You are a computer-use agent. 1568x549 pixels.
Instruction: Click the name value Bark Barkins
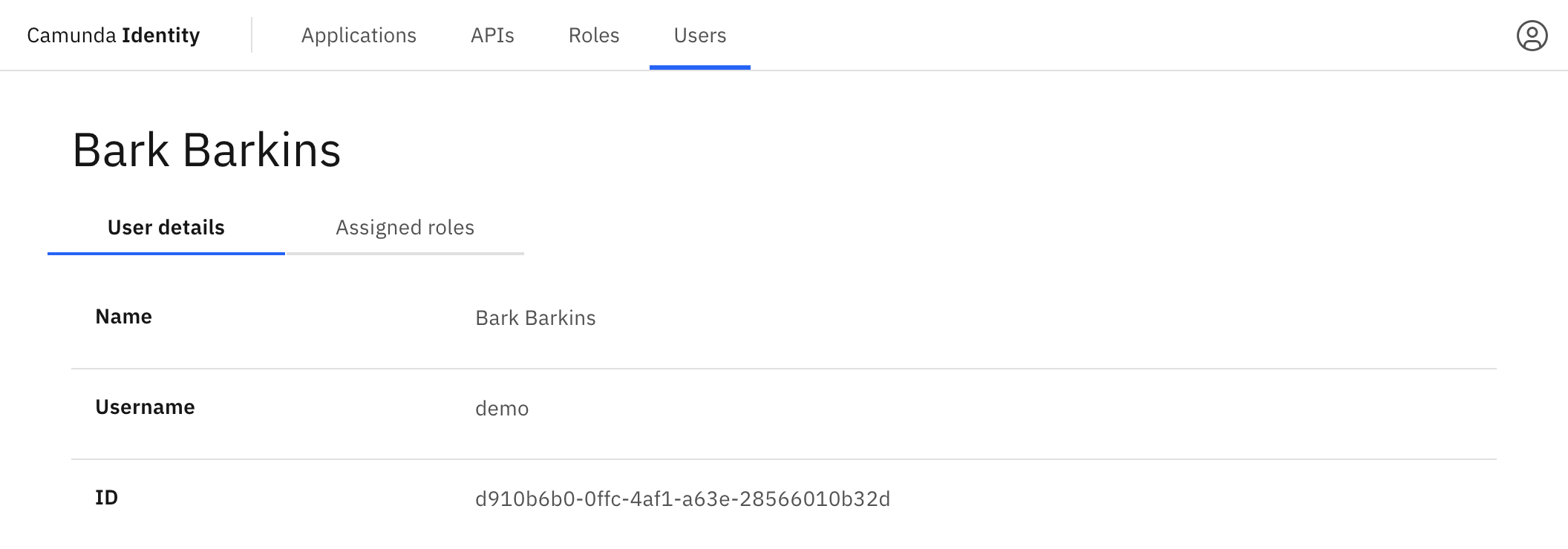(535, 318)
